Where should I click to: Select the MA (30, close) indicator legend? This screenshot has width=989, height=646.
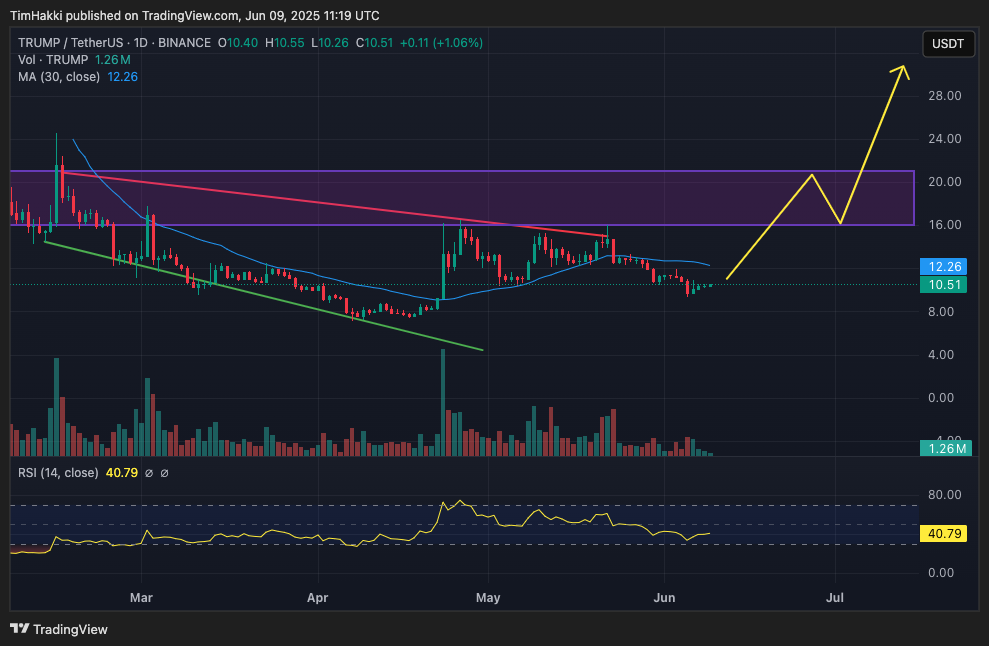tap(59, 77)
